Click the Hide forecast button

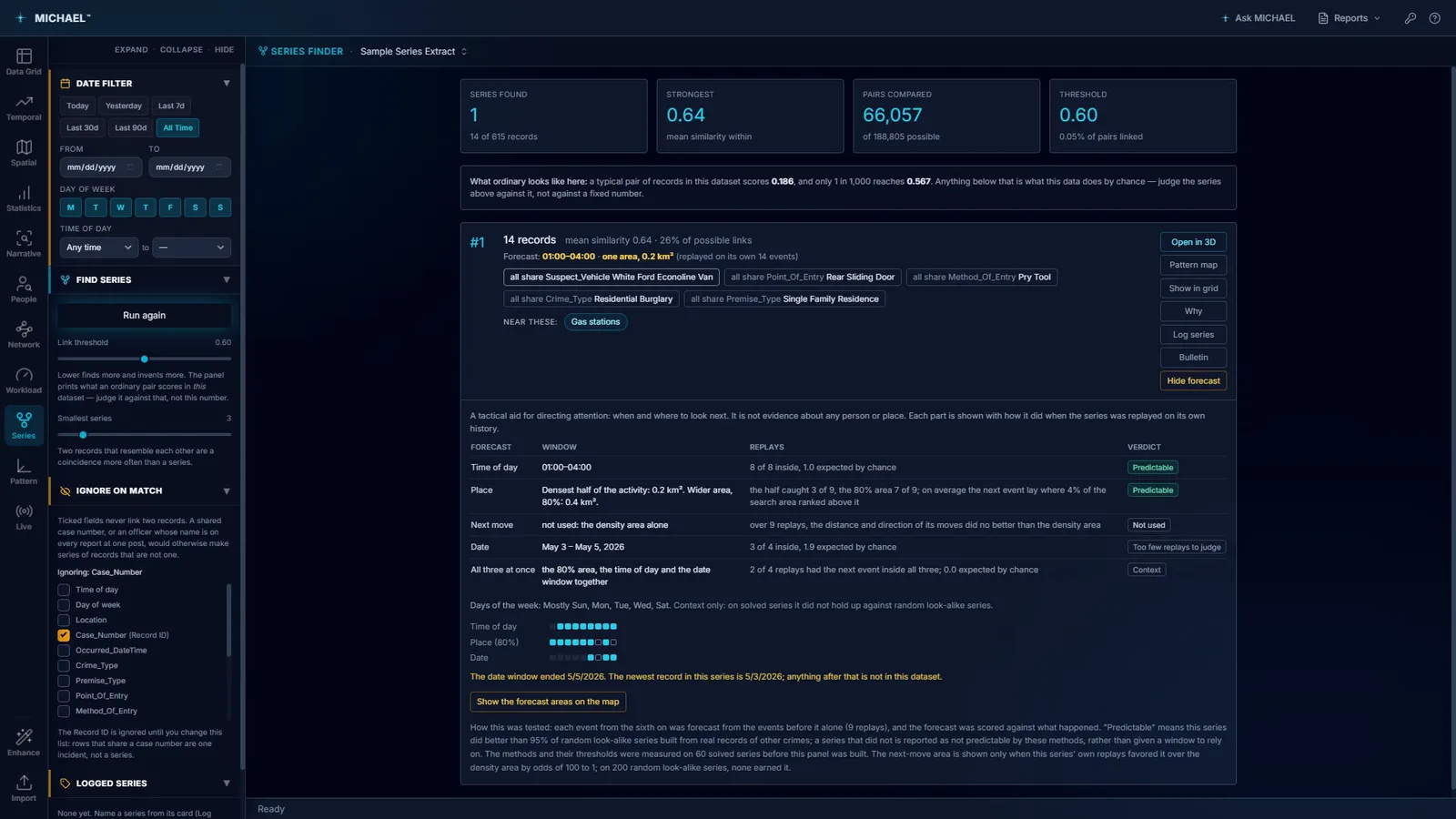pyautogui.click(x=1193, y=381)
